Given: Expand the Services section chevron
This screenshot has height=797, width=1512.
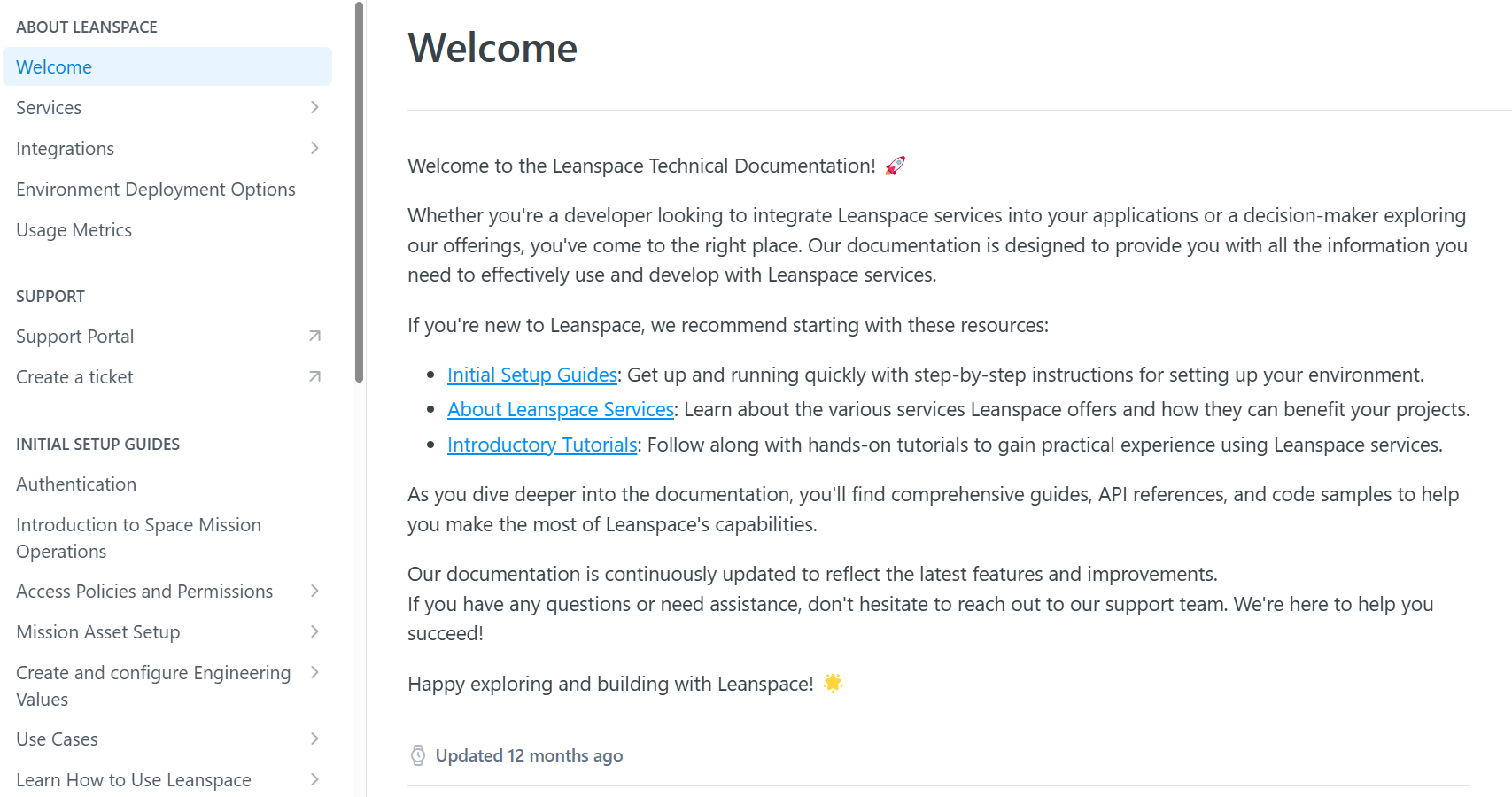Looking at the screenshot, I should coord(314,107).
